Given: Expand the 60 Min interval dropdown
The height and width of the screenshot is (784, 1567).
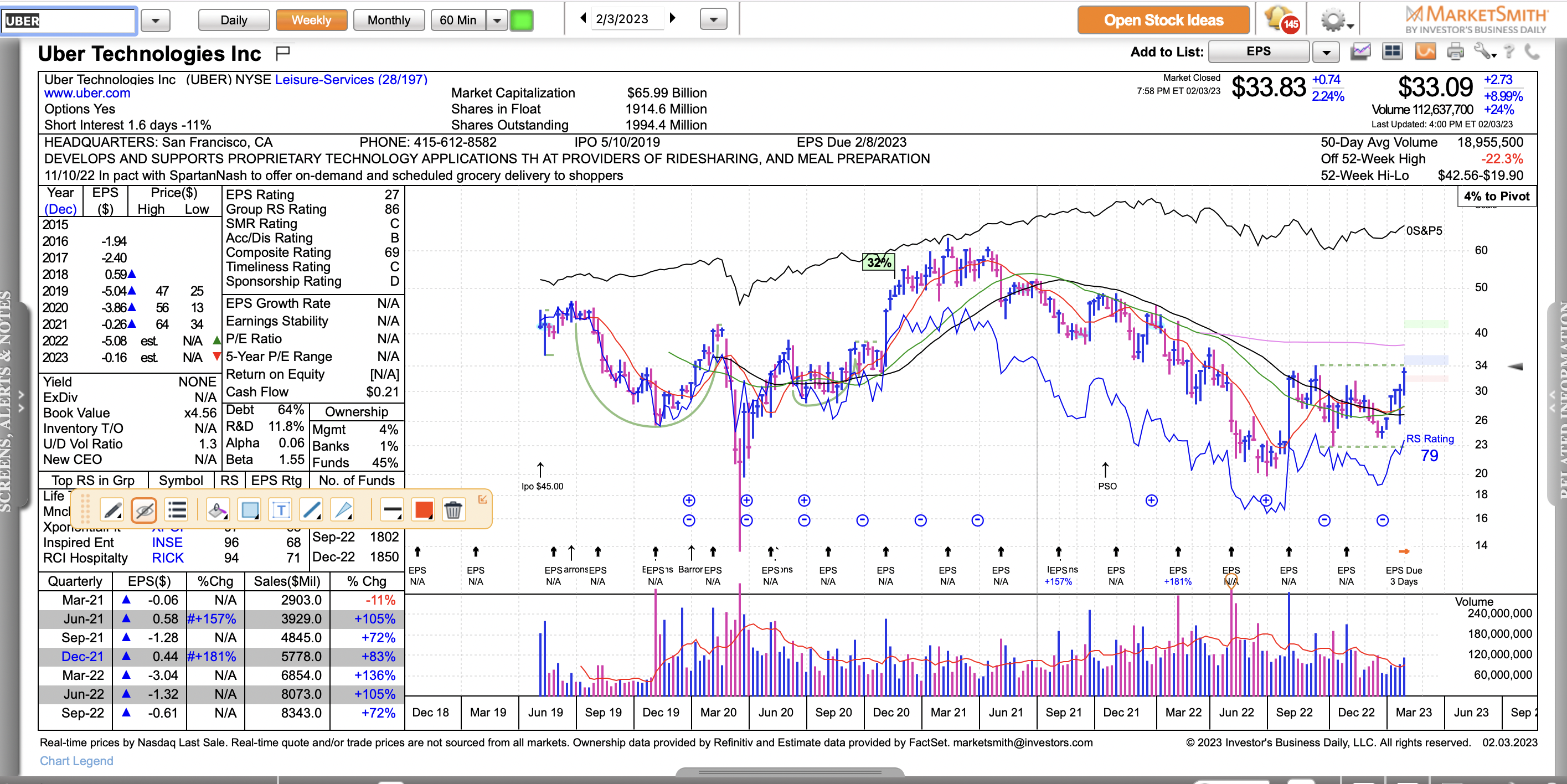Looking at the screenshot, I should pos(497,20).
